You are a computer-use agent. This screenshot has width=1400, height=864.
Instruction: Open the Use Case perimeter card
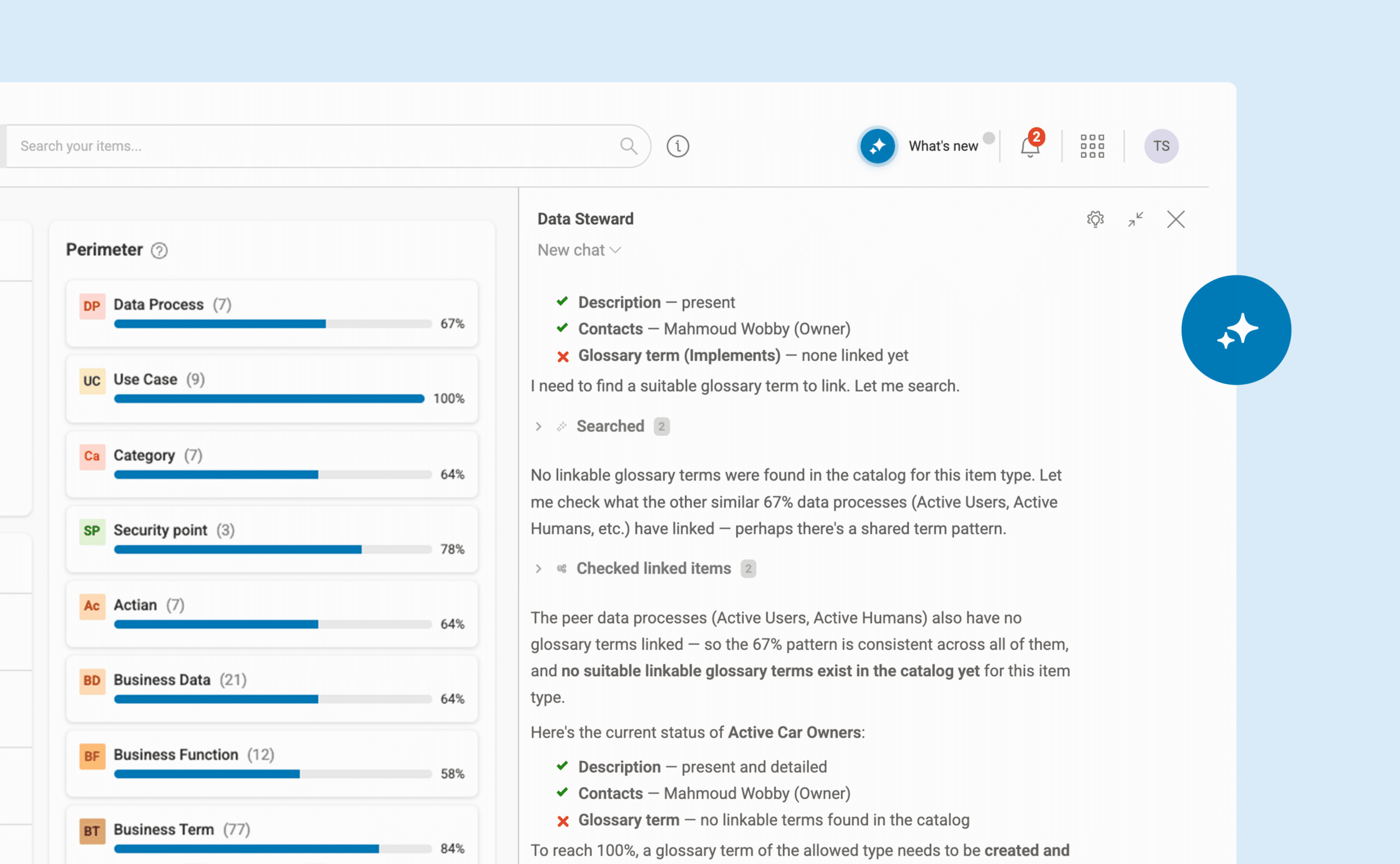(272, 389)
